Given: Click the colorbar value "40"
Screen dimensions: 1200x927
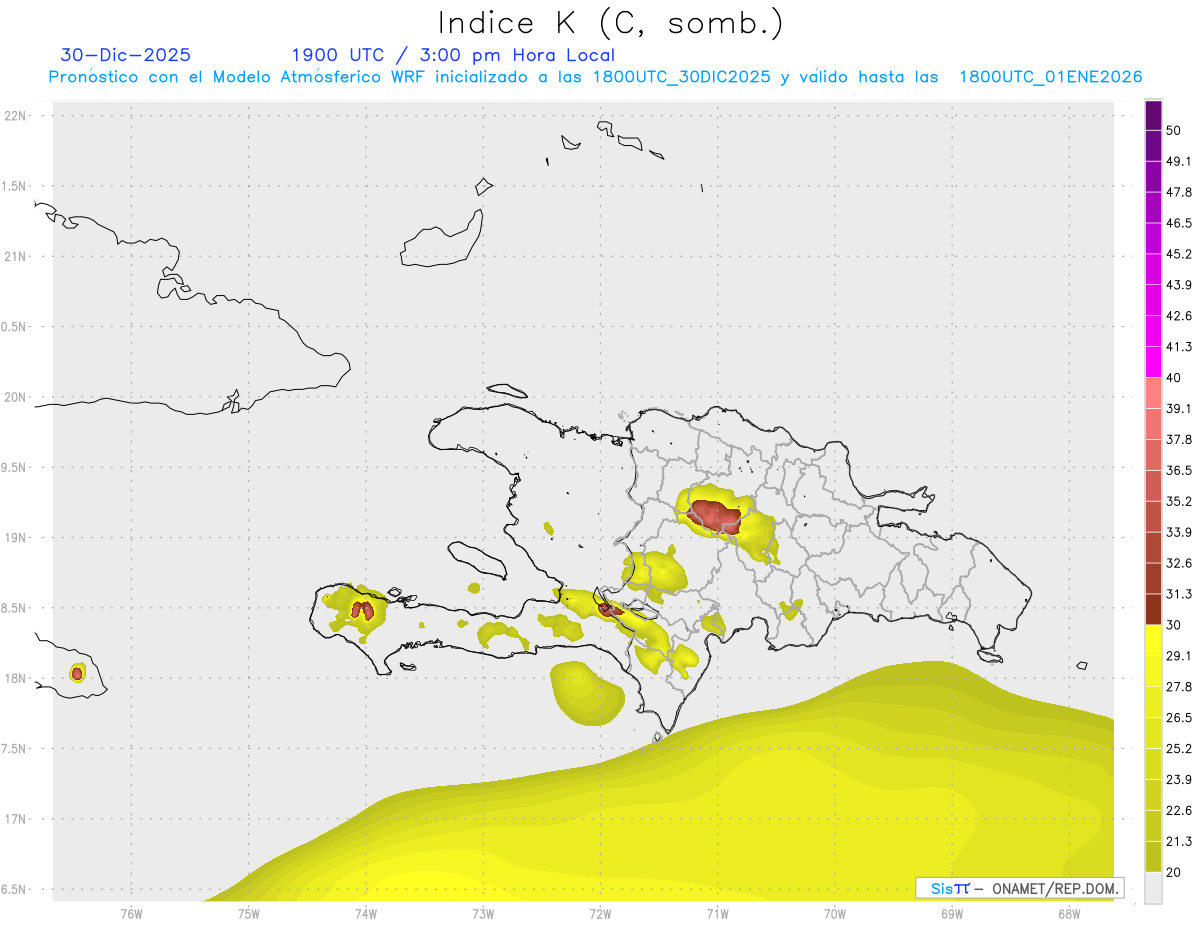Looking at the screenshot, I should (1174, 378).
